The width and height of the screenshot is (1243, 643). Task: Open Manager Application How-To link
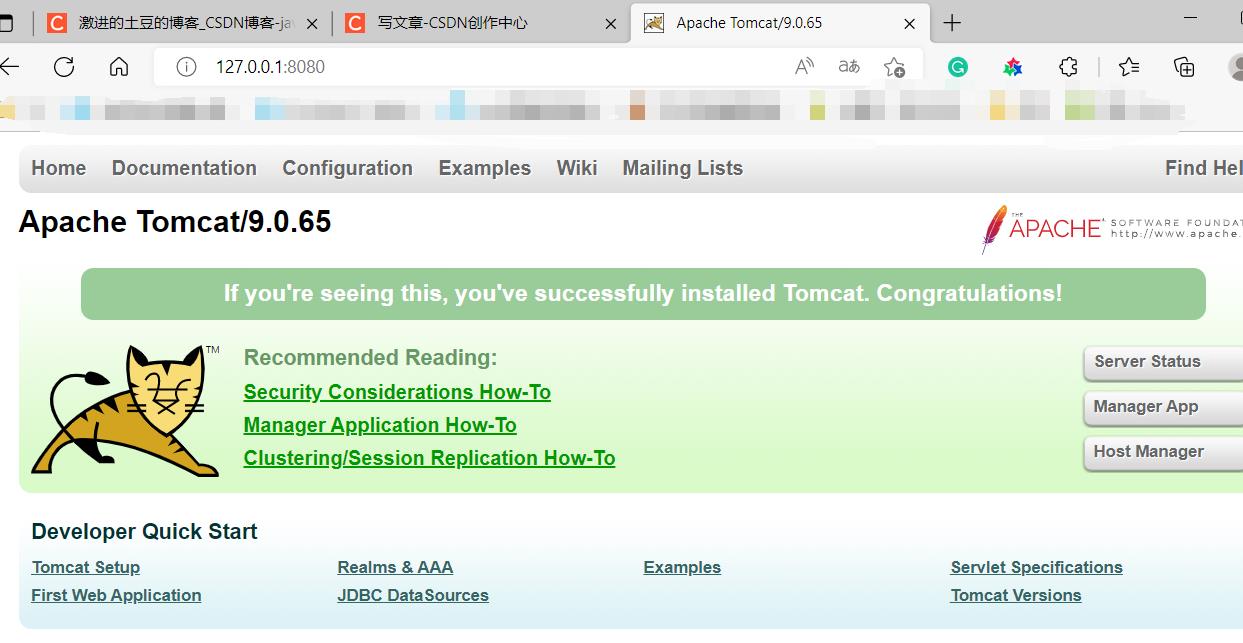[x=380, y=425]
